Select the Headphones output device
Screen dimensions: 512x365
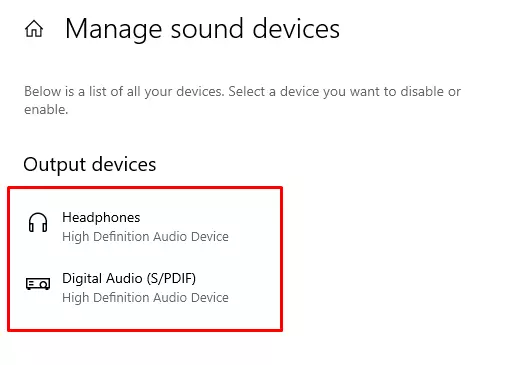pyautogui.click(x=145, y=227)
